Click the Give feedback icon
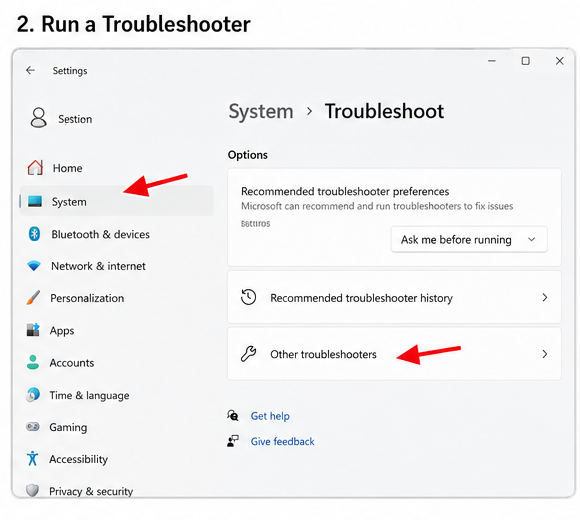This screenshot has width=580, height=520. click(233, 441)
